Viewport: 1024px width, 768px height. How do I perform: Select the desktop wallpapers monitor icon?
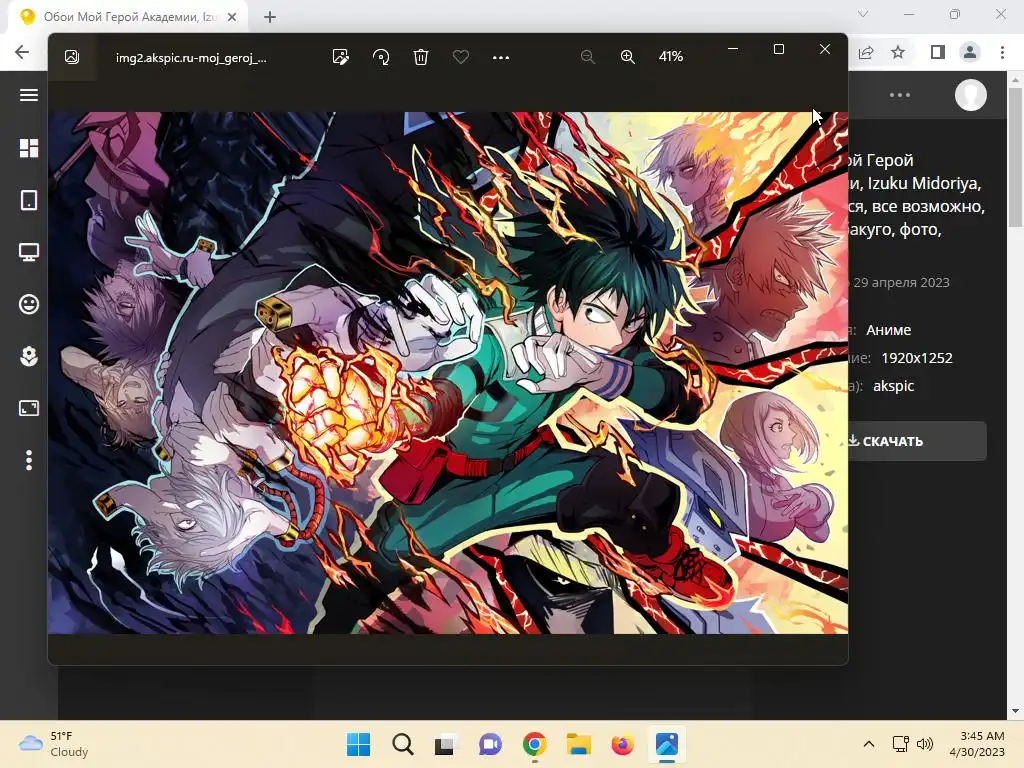[29, 252]
